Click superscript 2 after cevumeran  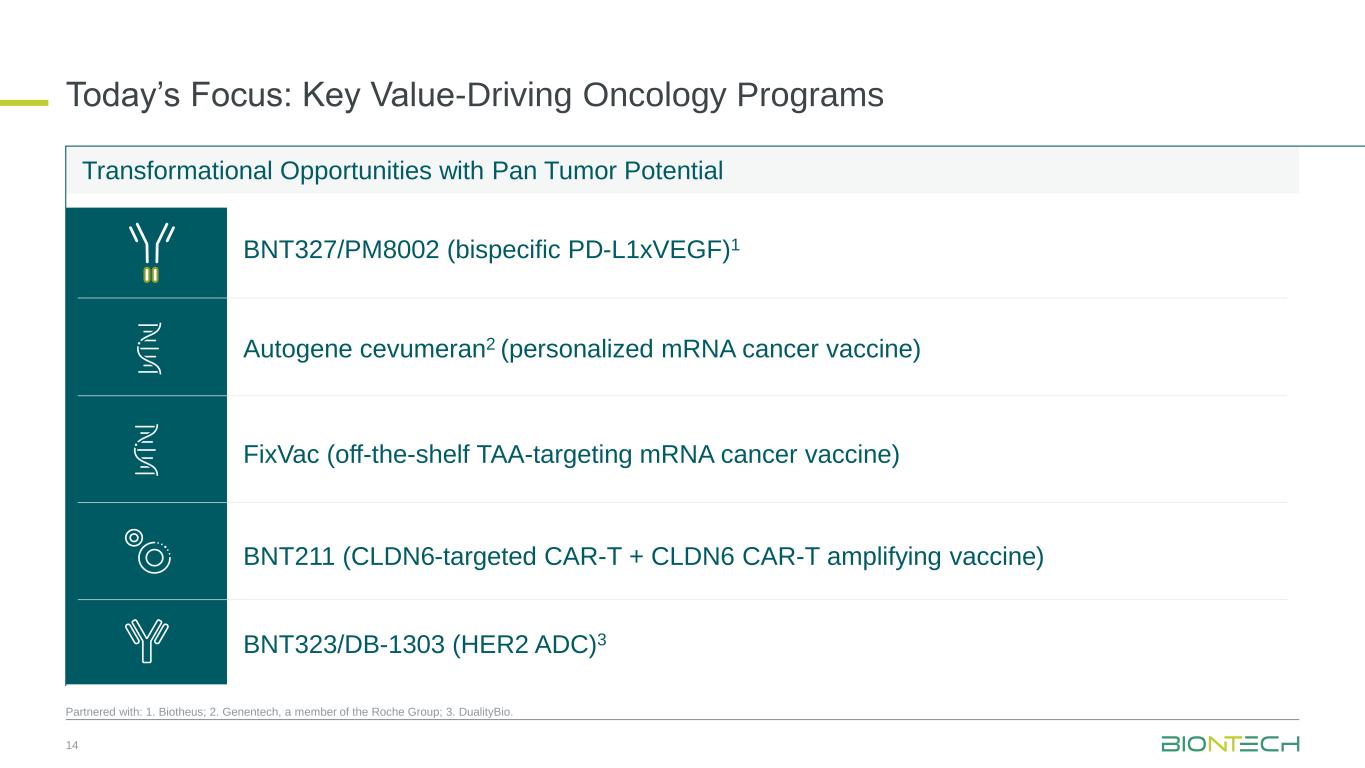point(491,342)
